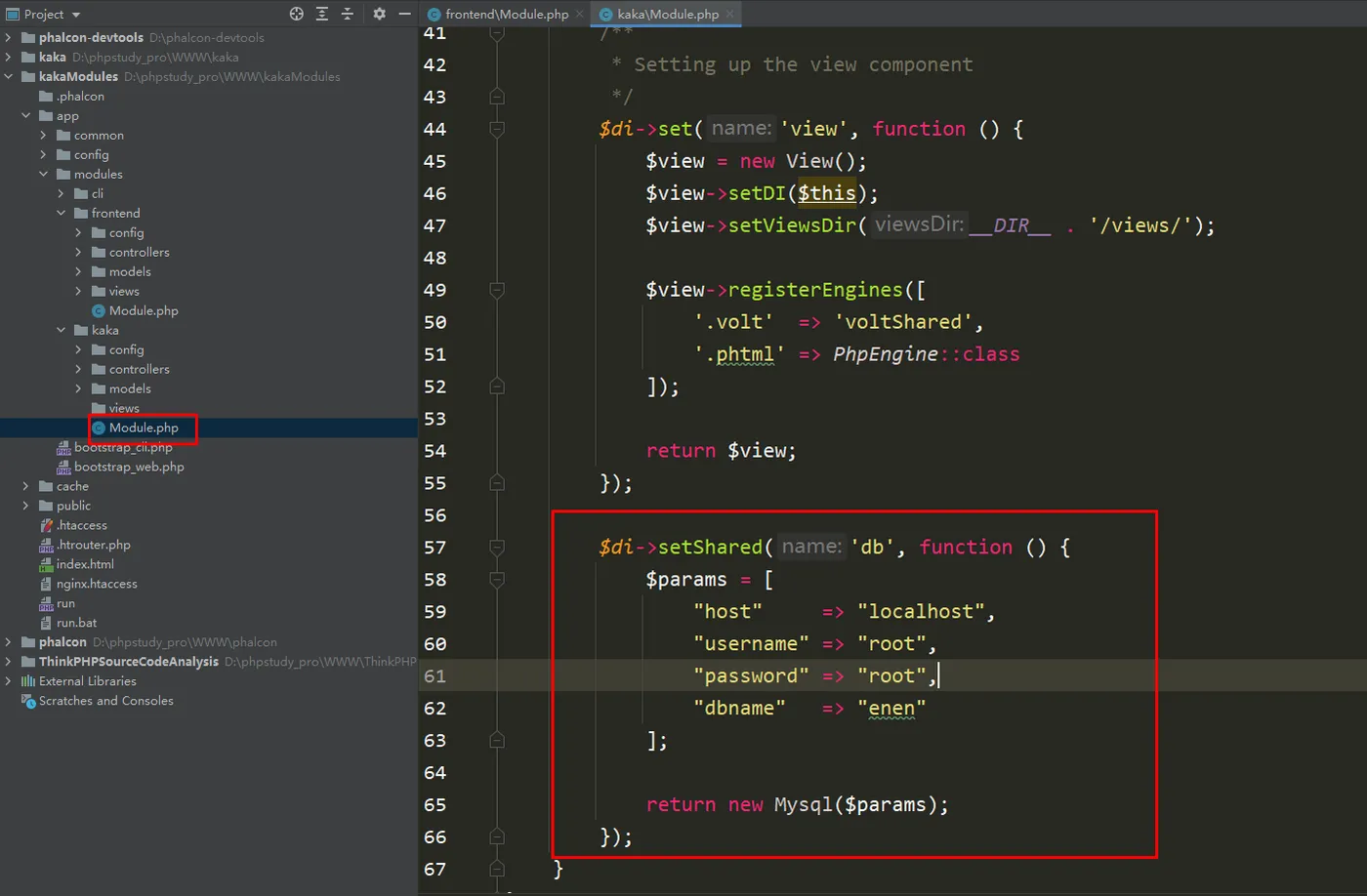Collapse the frontend folder
The height and width of the screenshot is (896, 1367).
(62, 213)
